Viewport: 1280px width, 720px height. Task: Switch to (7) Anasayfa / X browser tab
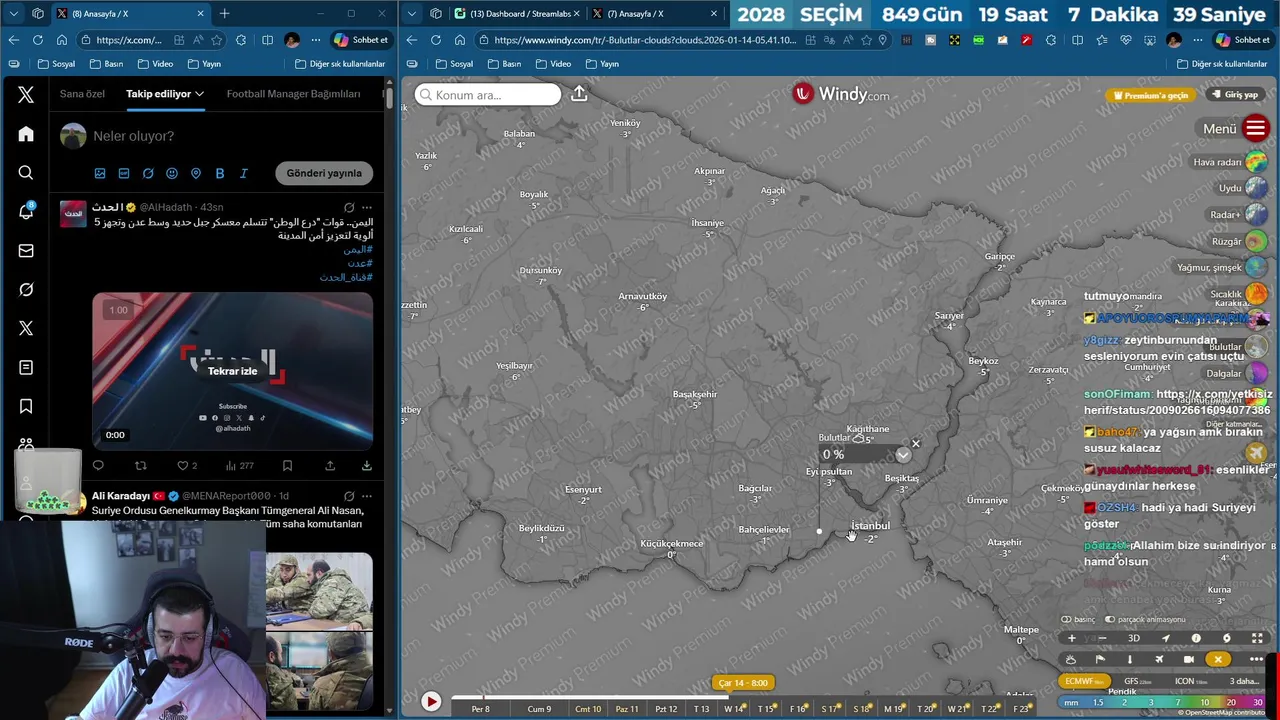pyautogui.click(x=653, y=14)
